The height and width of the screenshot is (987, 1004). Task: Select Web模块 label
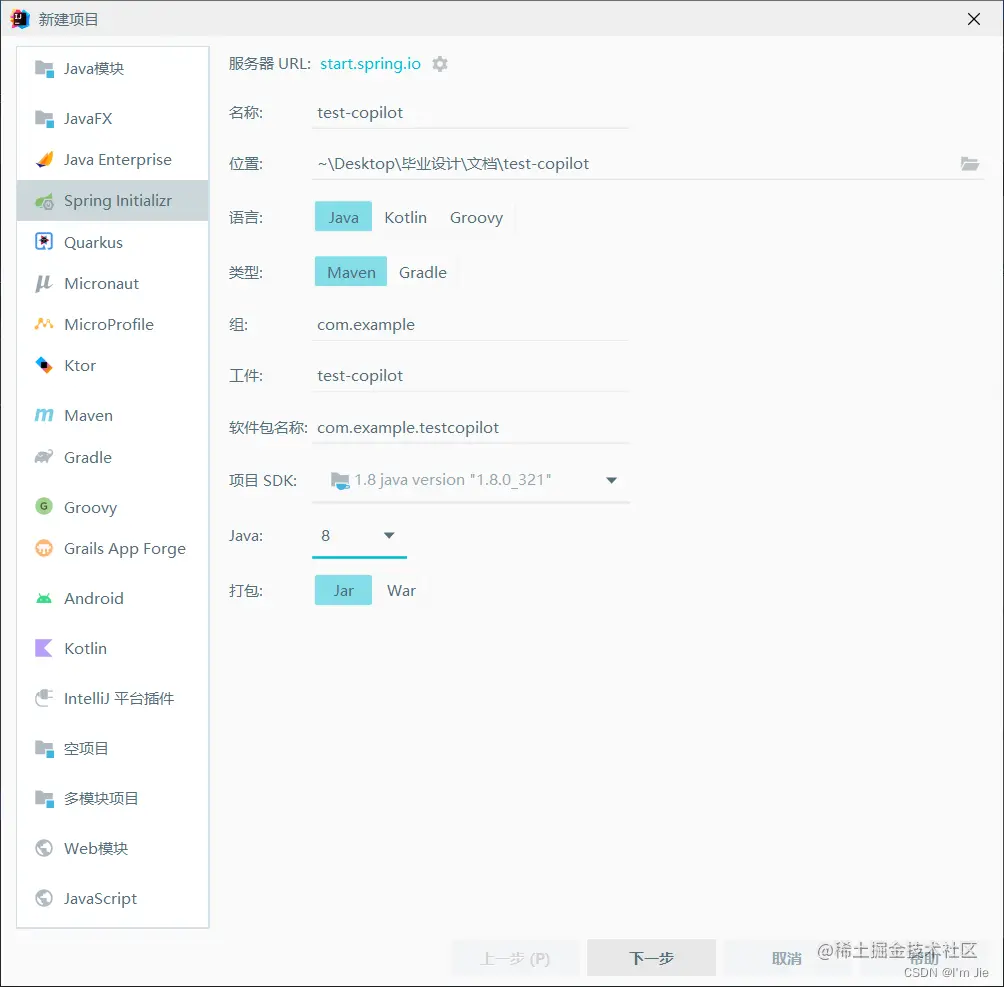(x=96, y=848)
